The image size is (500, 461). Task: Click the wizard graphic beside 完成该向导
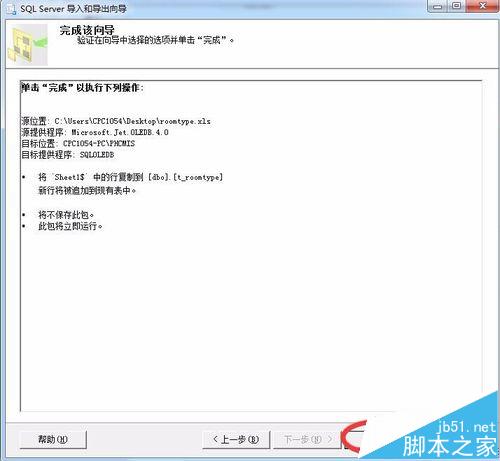pyautogui.click(x=28, y=44)
